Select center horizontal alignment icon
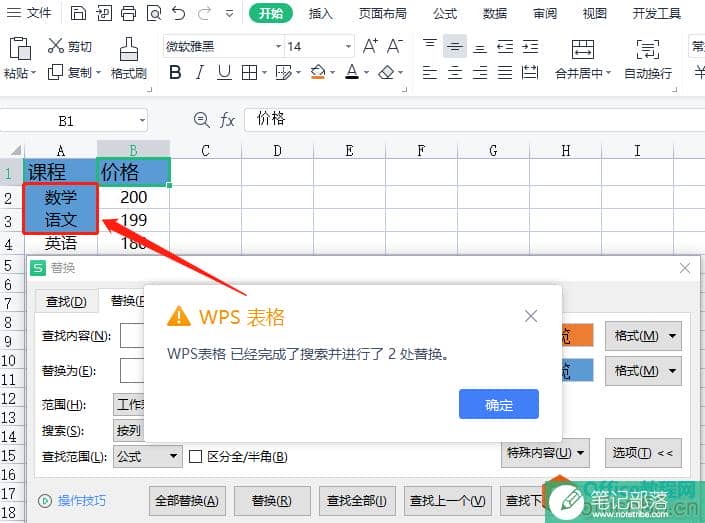Image resolution: width=705 pixels, height=523 pixels. tap(455, 72)
